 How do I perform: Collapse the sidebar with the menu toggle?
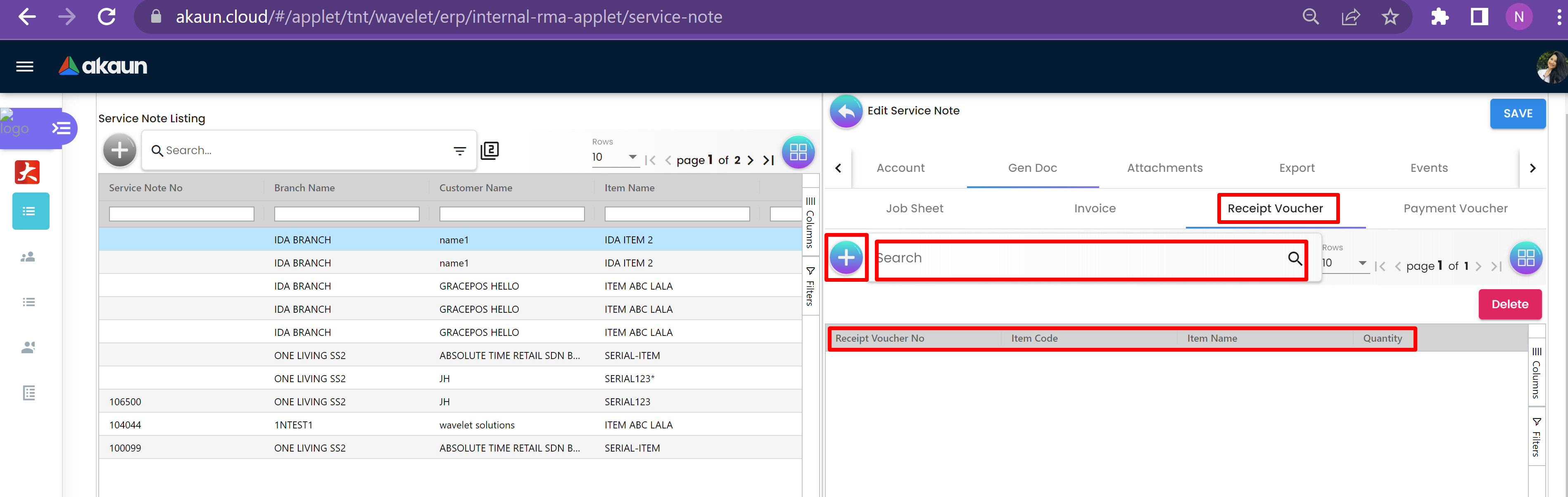click(x=61, y=128)
